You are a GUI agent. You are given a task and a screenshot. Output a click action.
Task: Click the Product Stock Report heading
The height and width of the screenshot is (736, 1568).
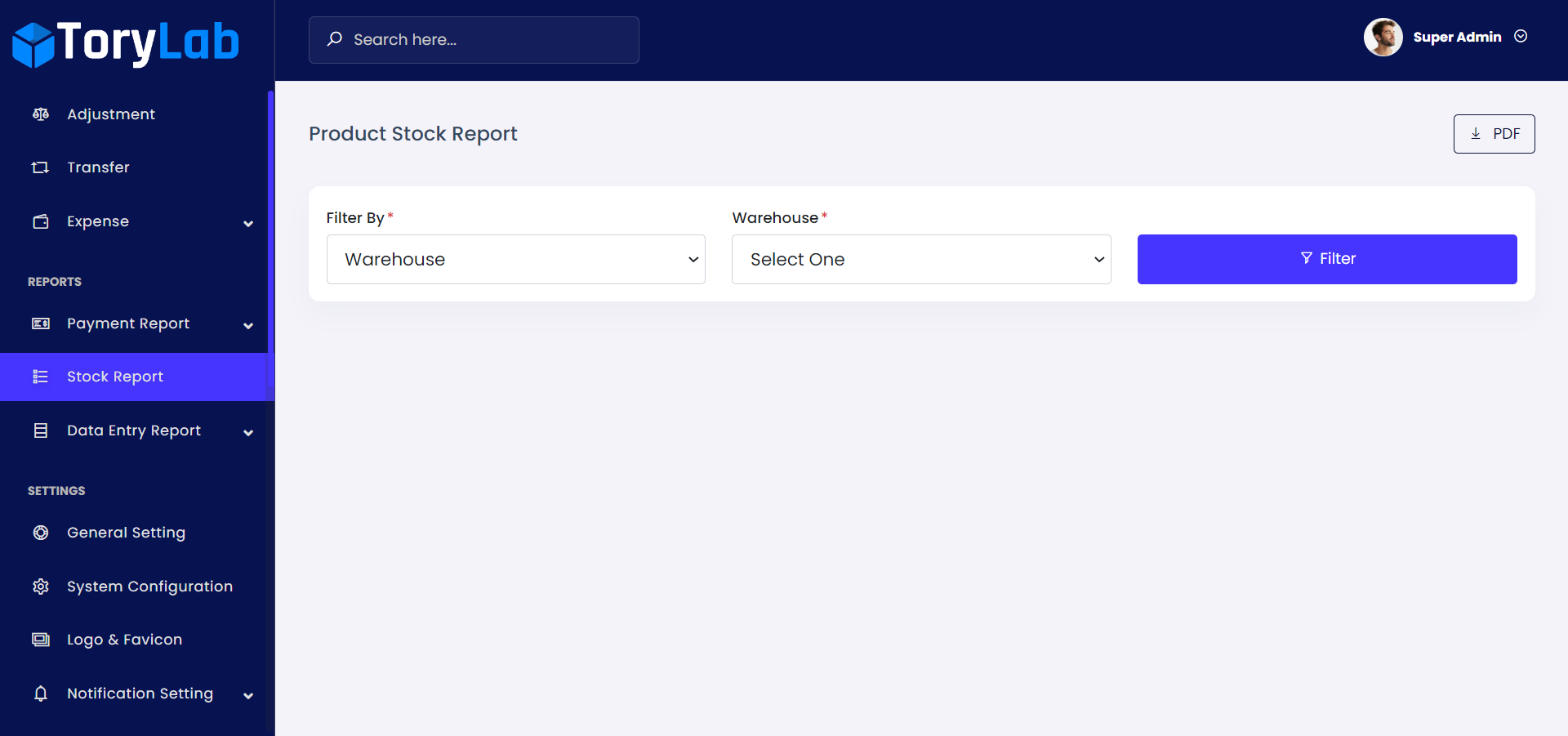click(413, 133)
